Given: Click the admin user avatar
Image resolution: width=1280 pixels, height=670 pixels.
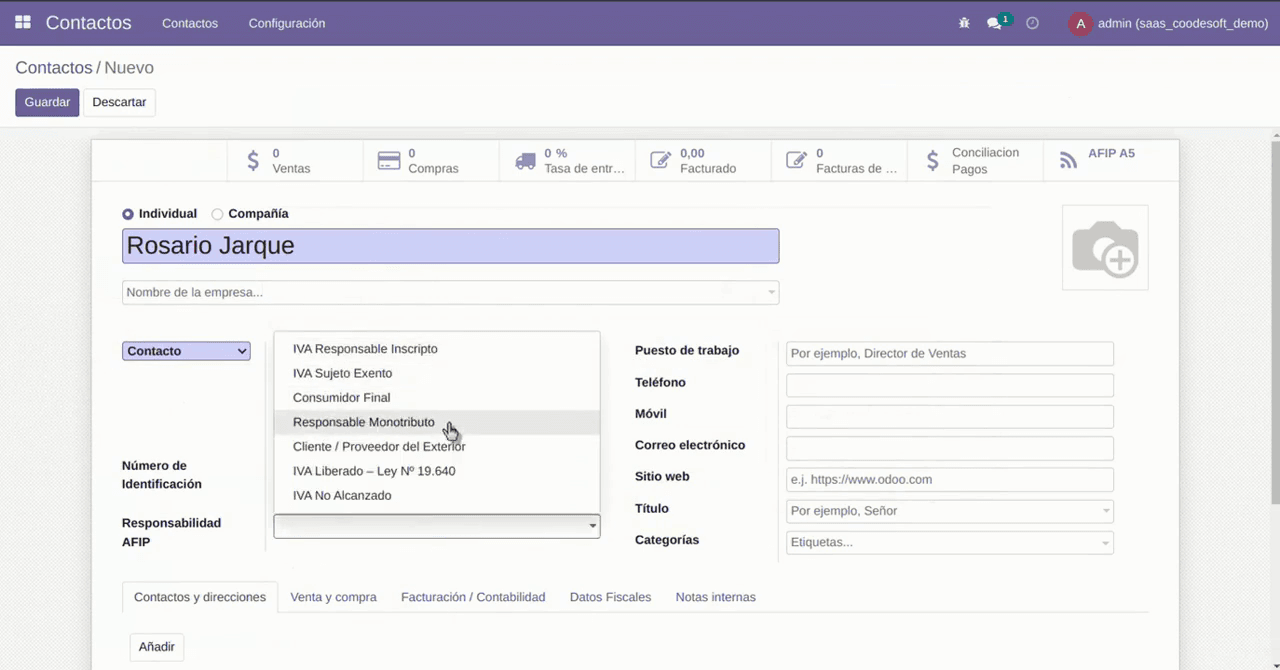Looking at the screenshot, I should (x=1080, y=23).
